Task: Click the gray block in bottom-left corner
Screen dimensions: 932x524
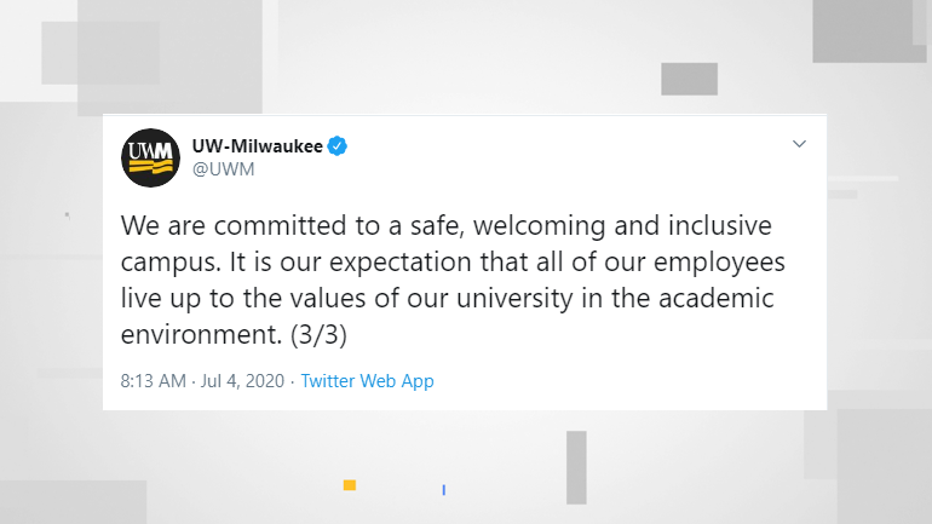Action: (73, 502)
